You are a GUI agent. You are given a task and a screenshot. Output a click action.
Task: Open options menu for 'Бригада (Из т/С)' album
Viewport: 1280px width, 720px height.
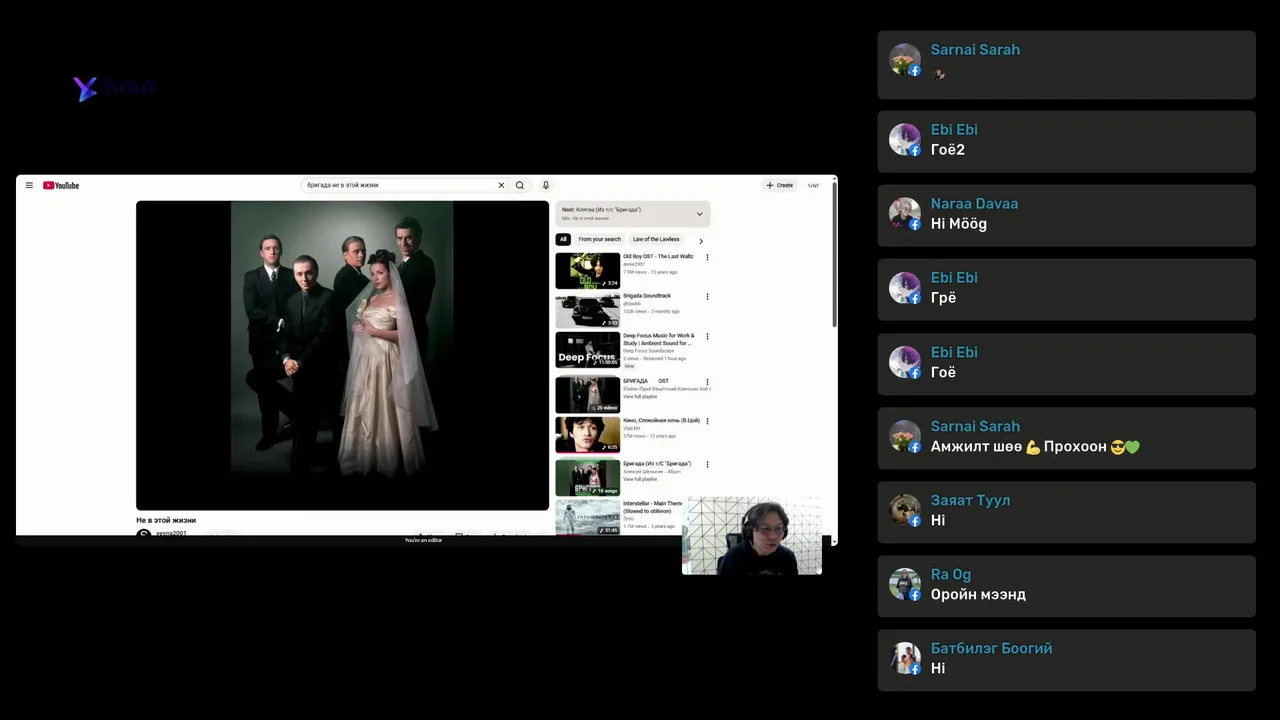707,464
